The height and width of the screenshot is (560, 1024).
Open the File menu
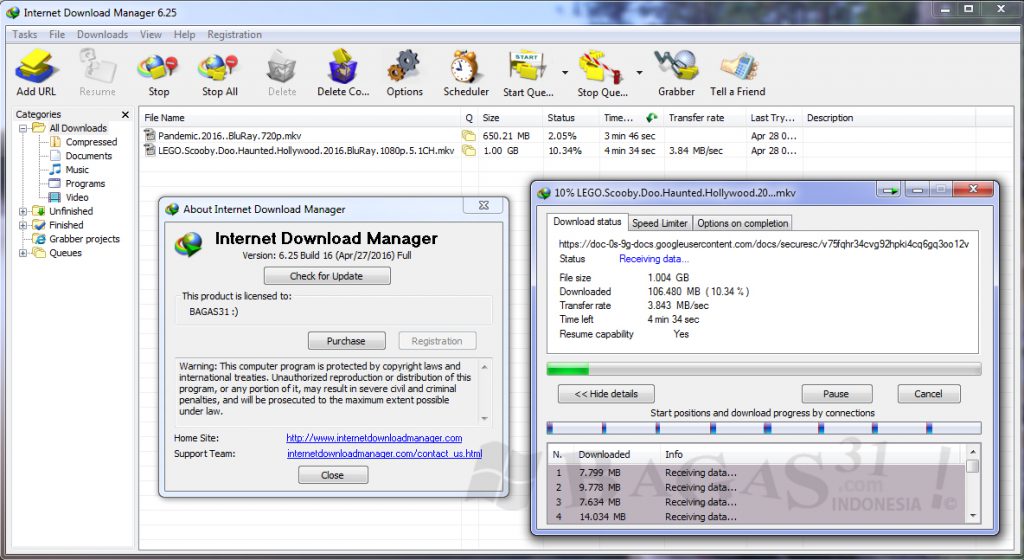[57, 35]
